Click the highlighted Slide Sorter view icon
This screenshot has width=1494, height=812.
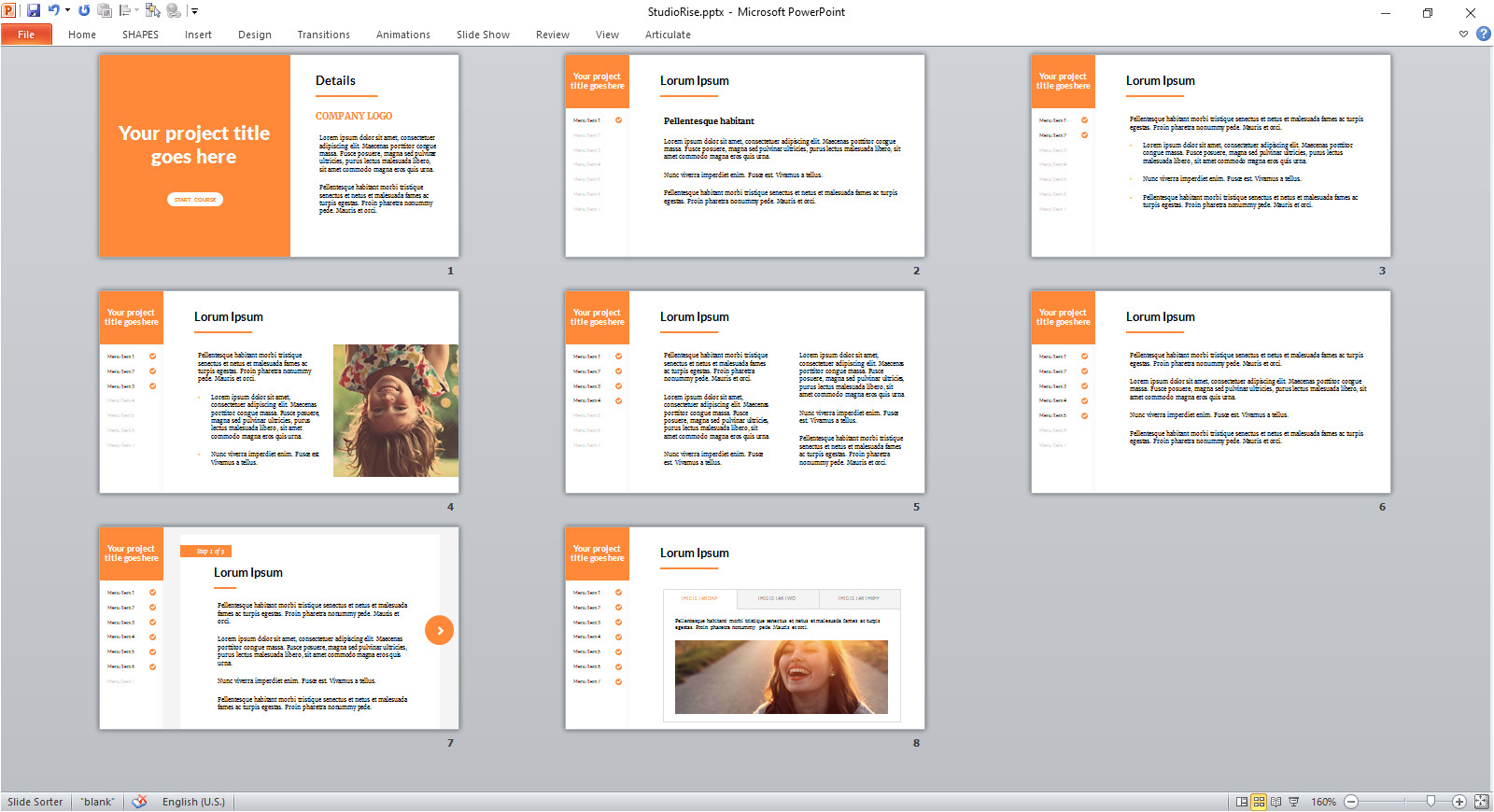click(x=1259, y=802)
